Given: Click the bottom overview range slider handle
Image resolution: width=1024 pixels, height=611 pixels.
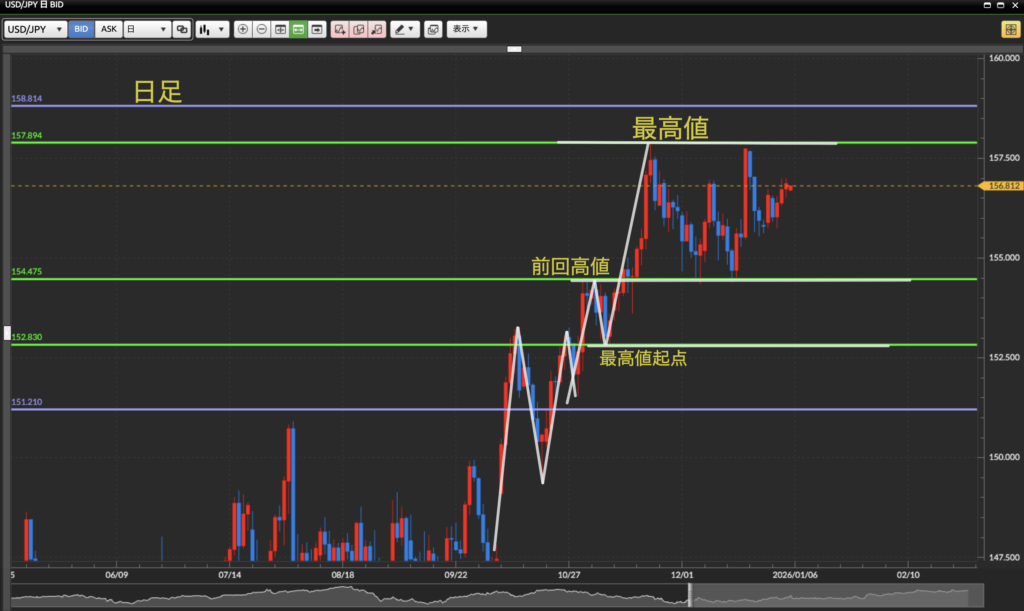Looking at the screenshot, I should click(x=690, y=597).
